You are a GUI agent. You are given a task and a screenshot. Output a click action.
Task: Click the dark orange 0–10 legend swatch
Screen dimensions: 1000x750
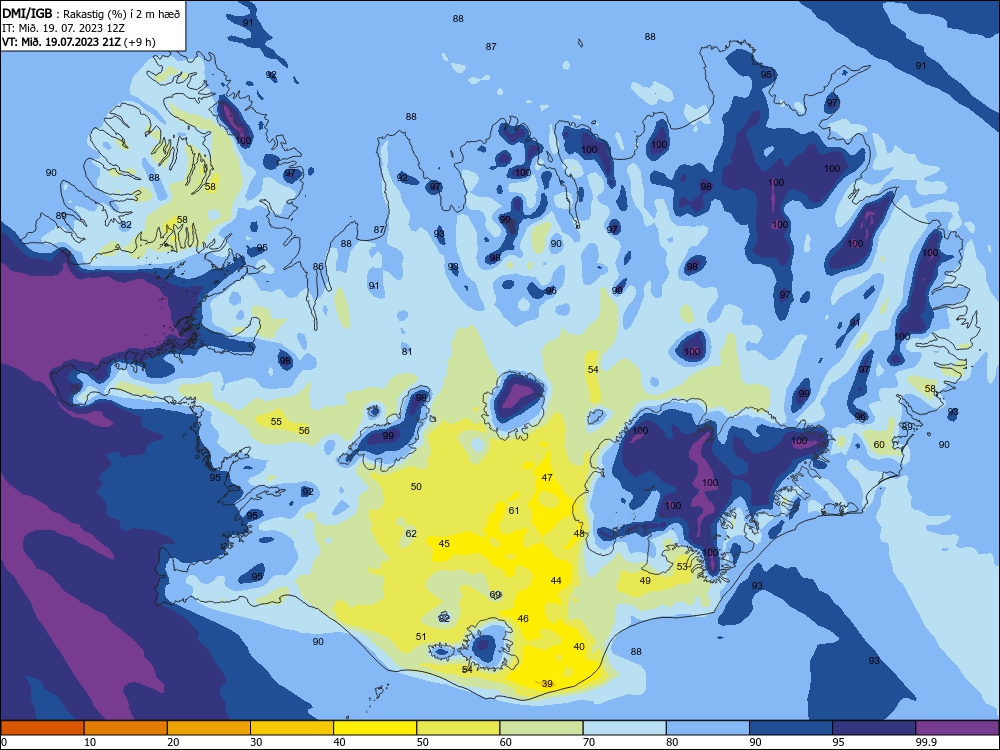pyautogui.click(x=42, y=728)
